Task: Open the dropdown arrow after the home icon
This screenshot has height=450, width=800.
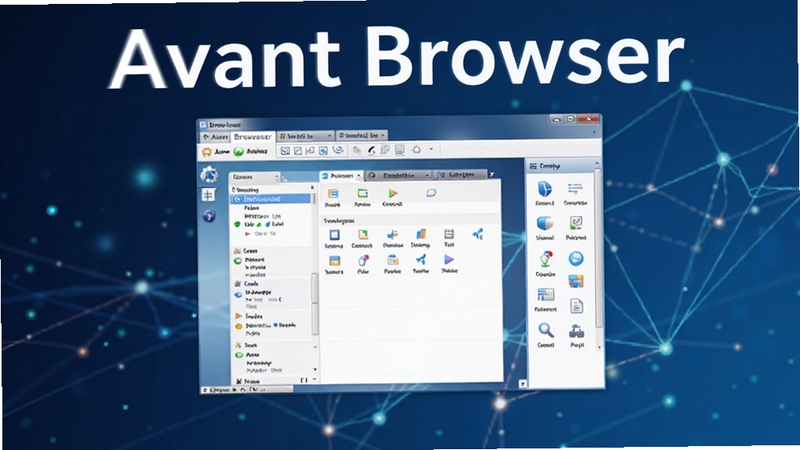Action: tap(431, 149)
